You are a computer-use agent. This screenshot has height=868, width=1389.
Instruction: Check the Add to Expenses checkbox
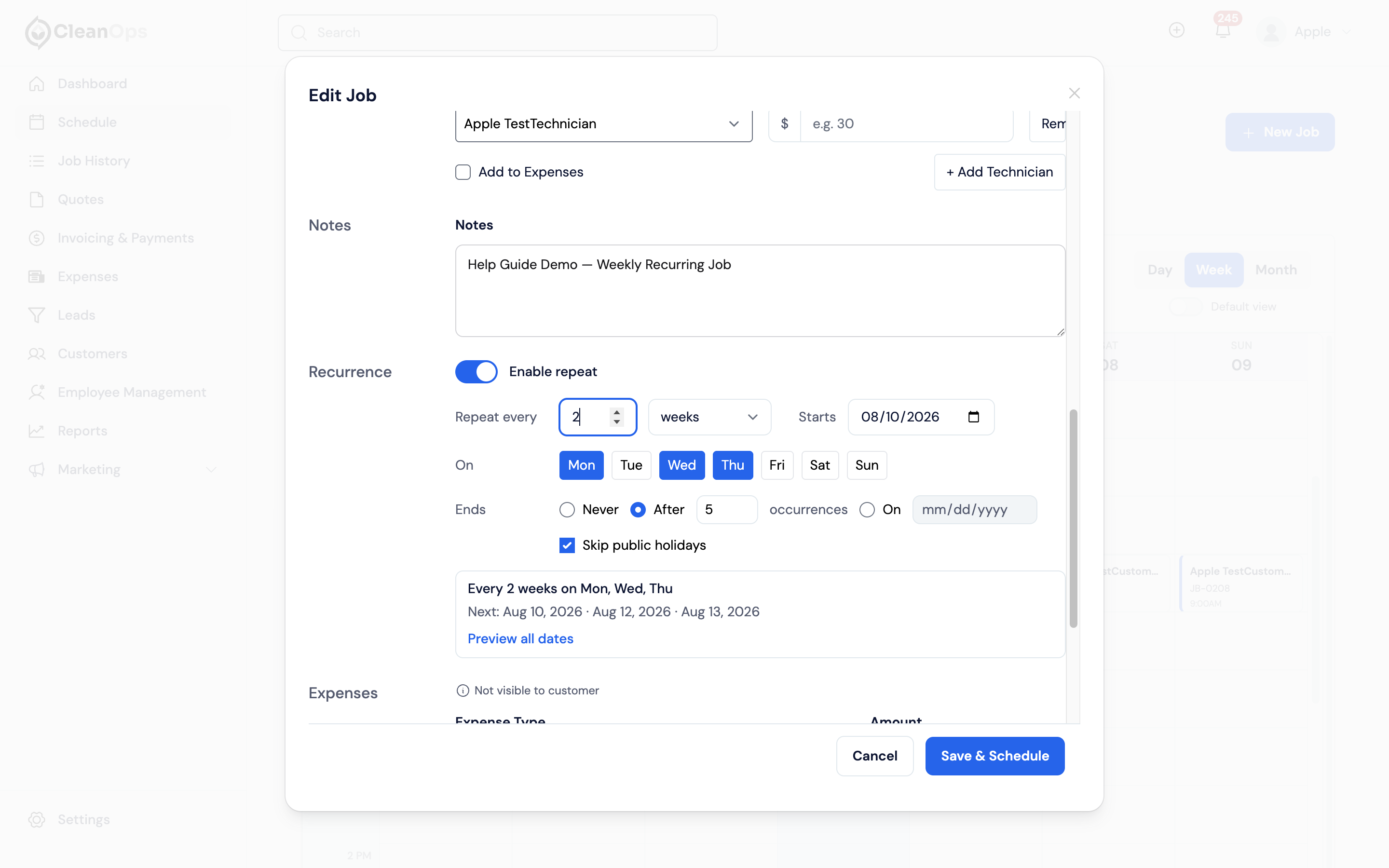click(x=463, y=172)
